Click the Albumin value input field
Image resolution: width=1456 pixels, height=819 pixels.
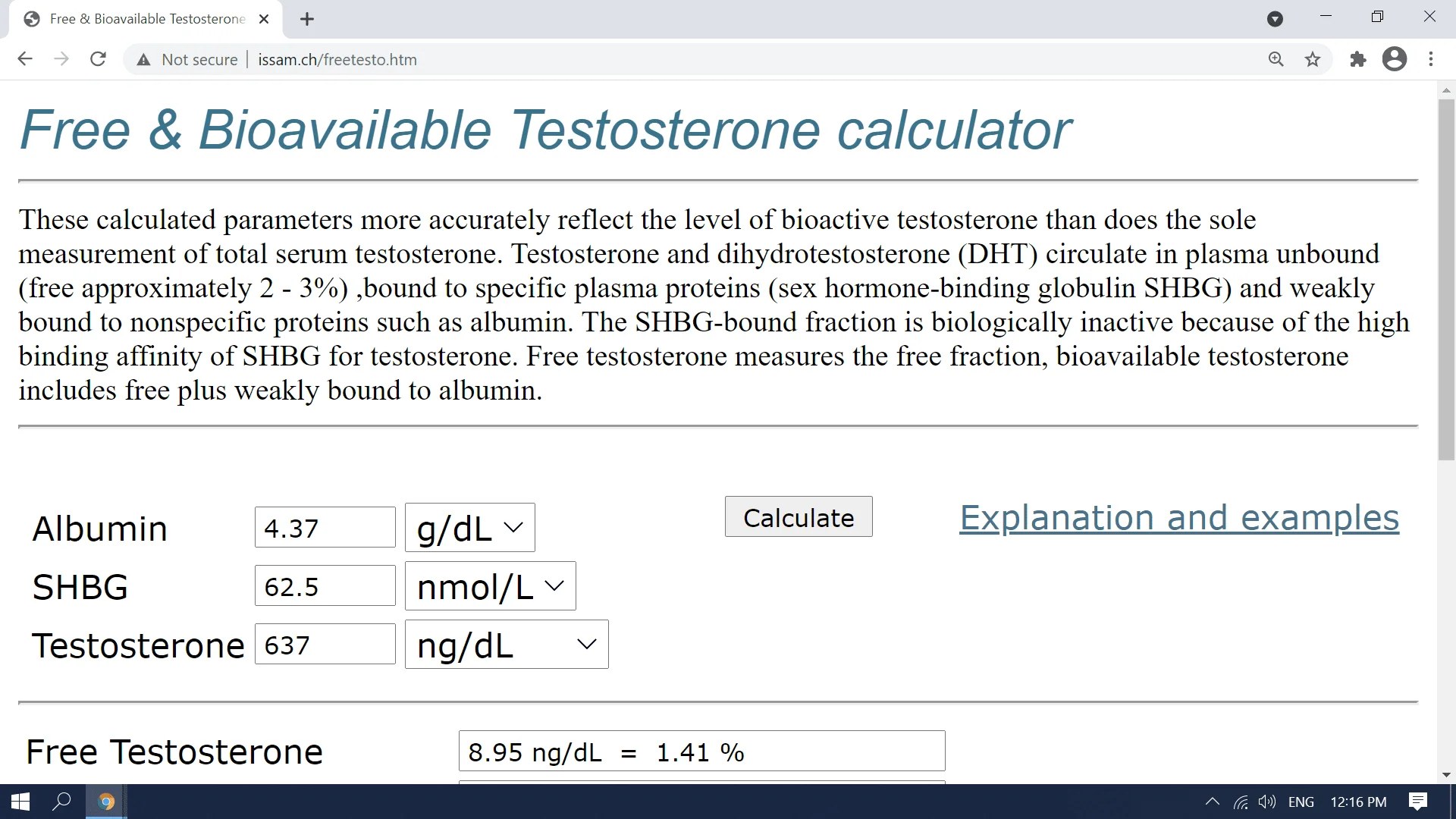[x=325, y=528]
